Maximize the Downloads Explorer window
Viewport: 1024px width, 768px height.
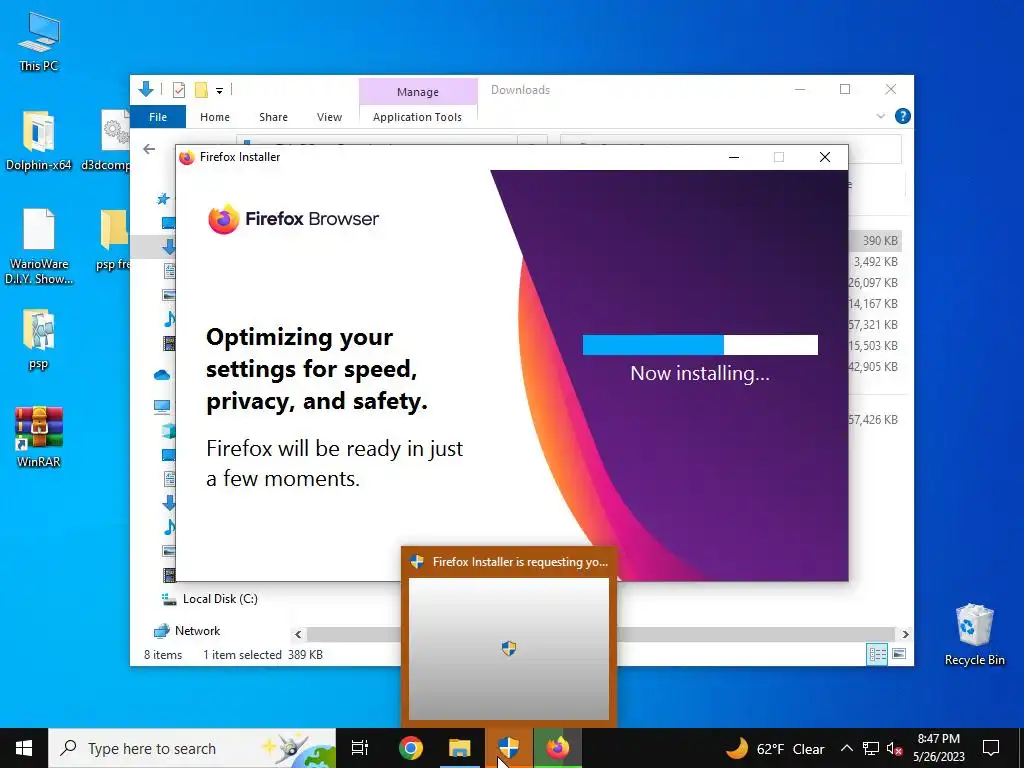[x=845, y=89]
